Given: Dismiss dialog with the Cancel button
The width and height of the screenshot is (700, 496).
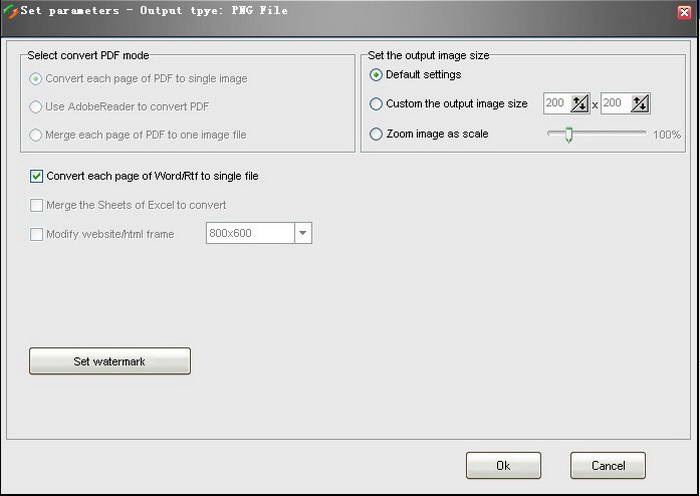Looking at the screenshot, I should coord(608,466).
